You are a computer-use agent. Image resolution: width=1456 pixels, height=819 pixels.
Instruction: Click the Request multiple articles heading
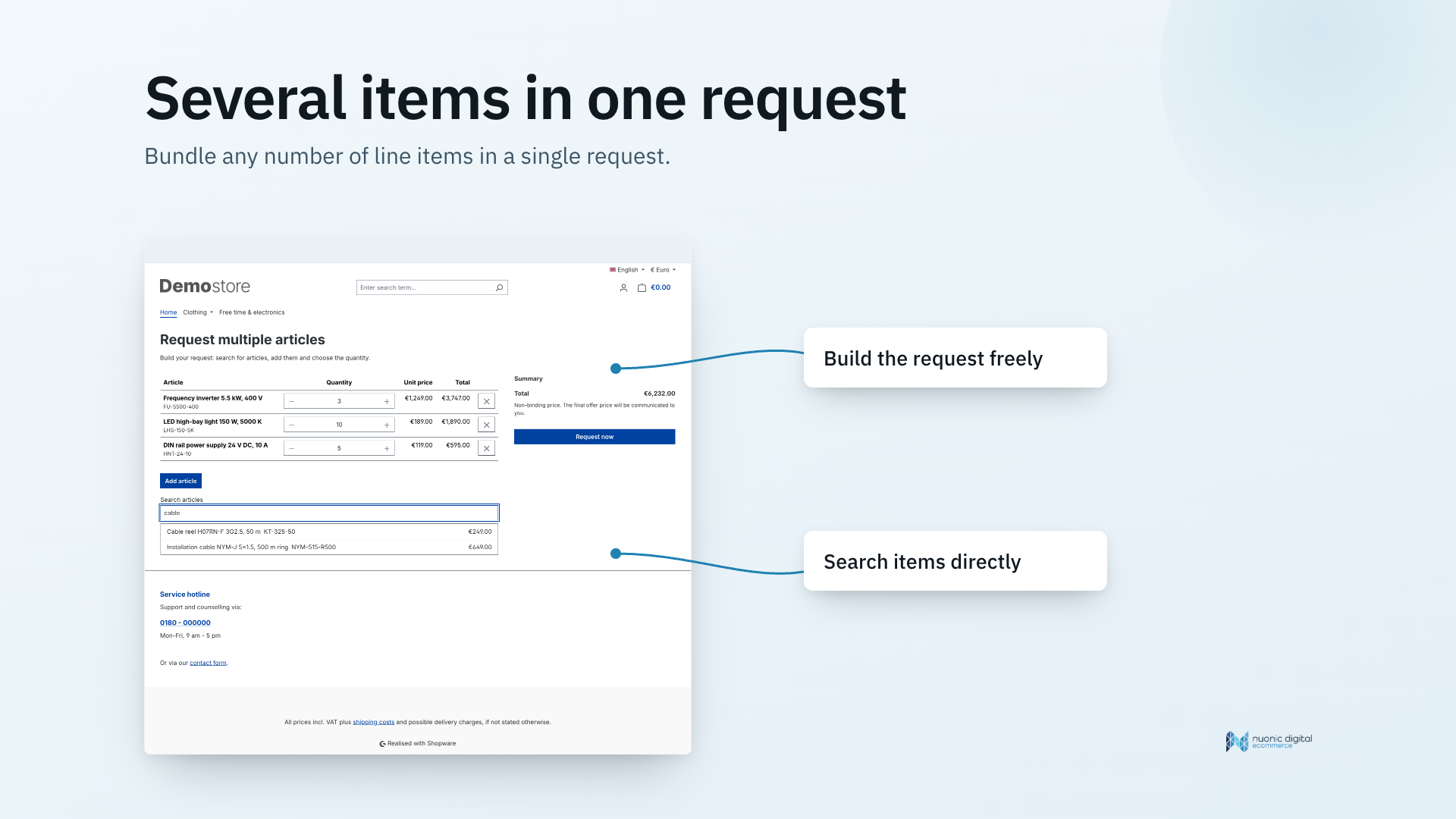point(243,340)
